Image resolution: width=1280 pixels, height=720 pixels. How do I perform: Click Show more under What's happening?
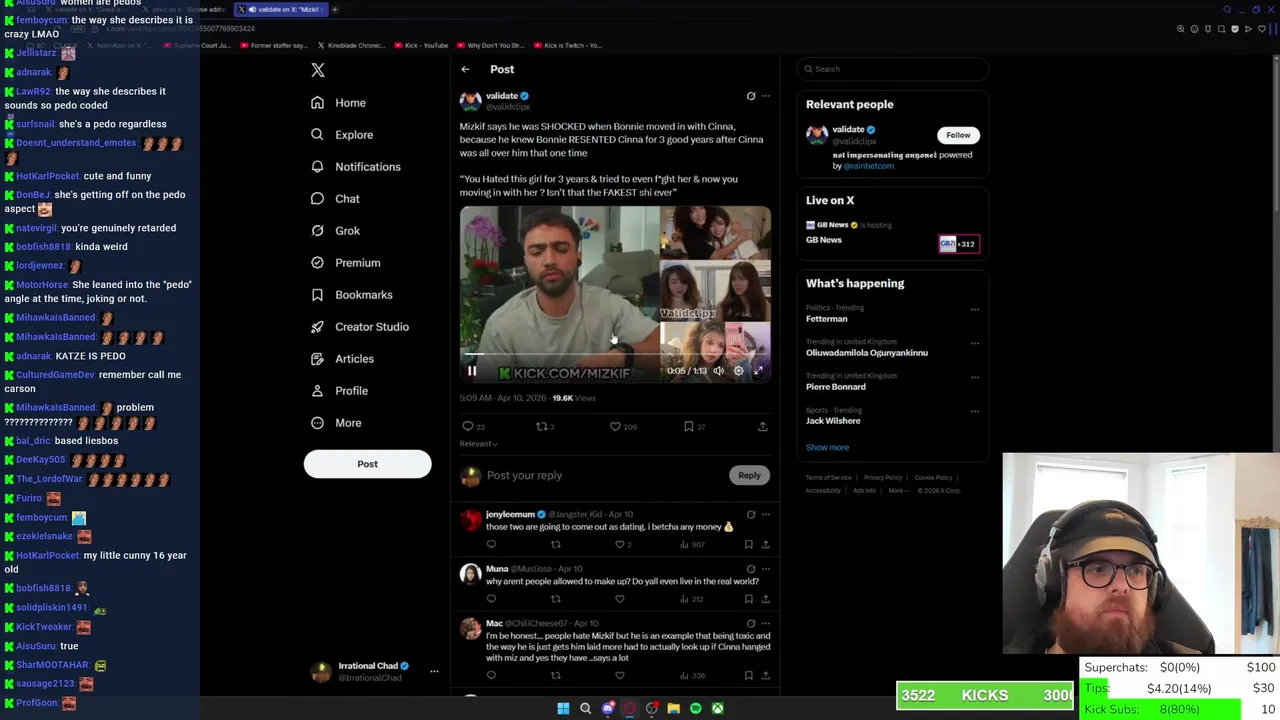tap(827, 448)
